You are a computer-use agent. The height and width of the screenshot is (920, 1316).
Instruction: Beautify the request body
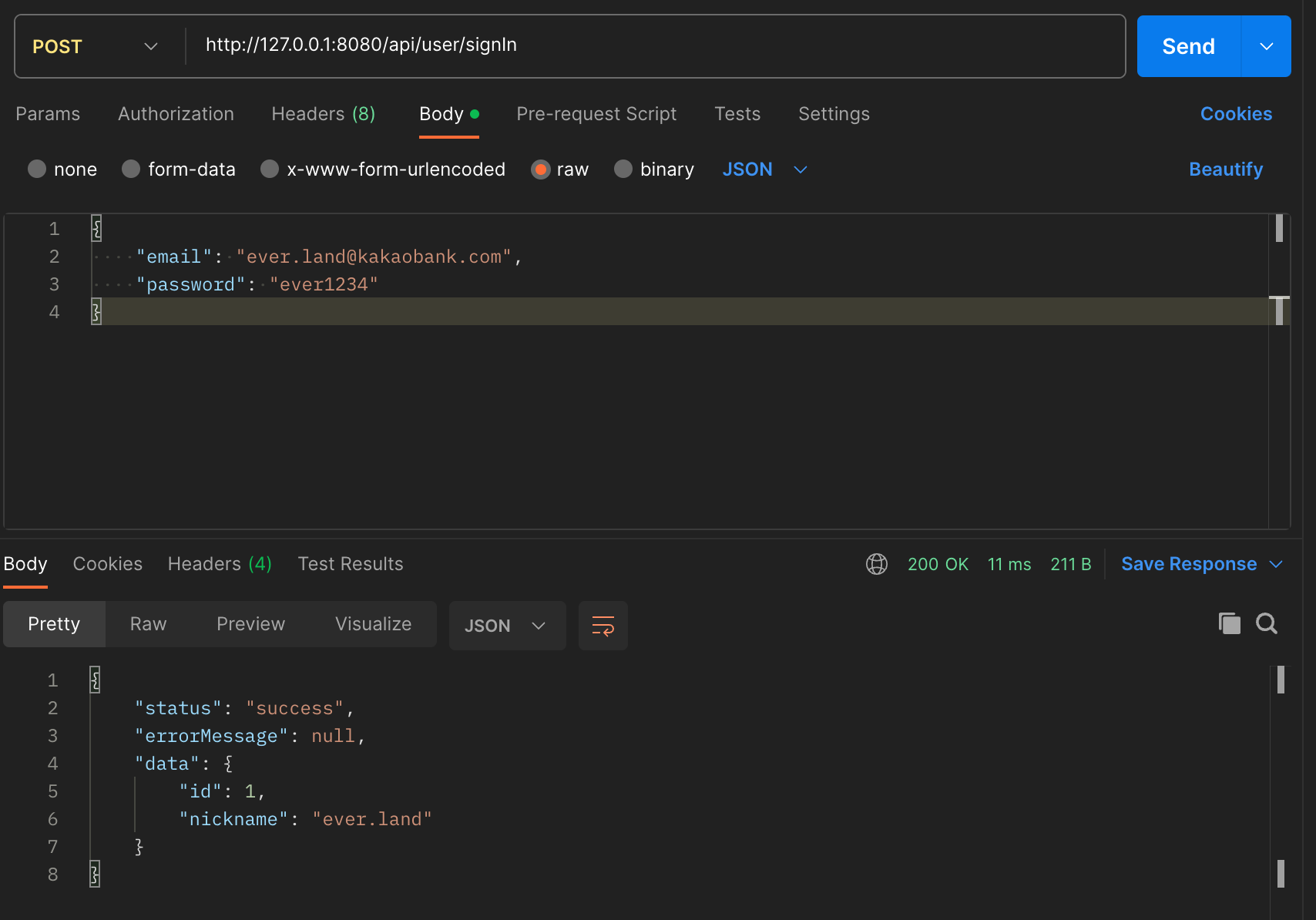[1226, 170]
